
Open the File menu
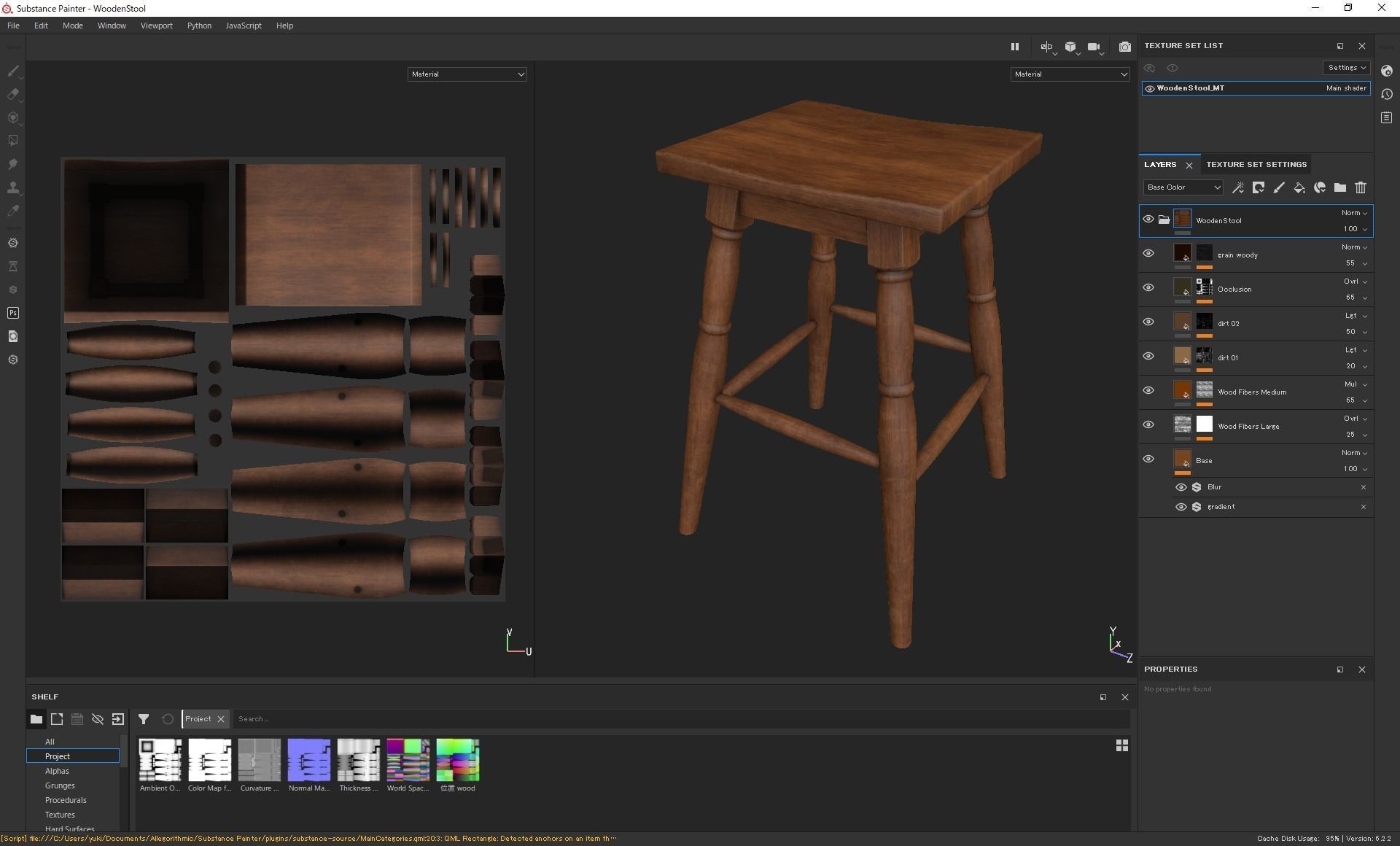coord(13,26)
